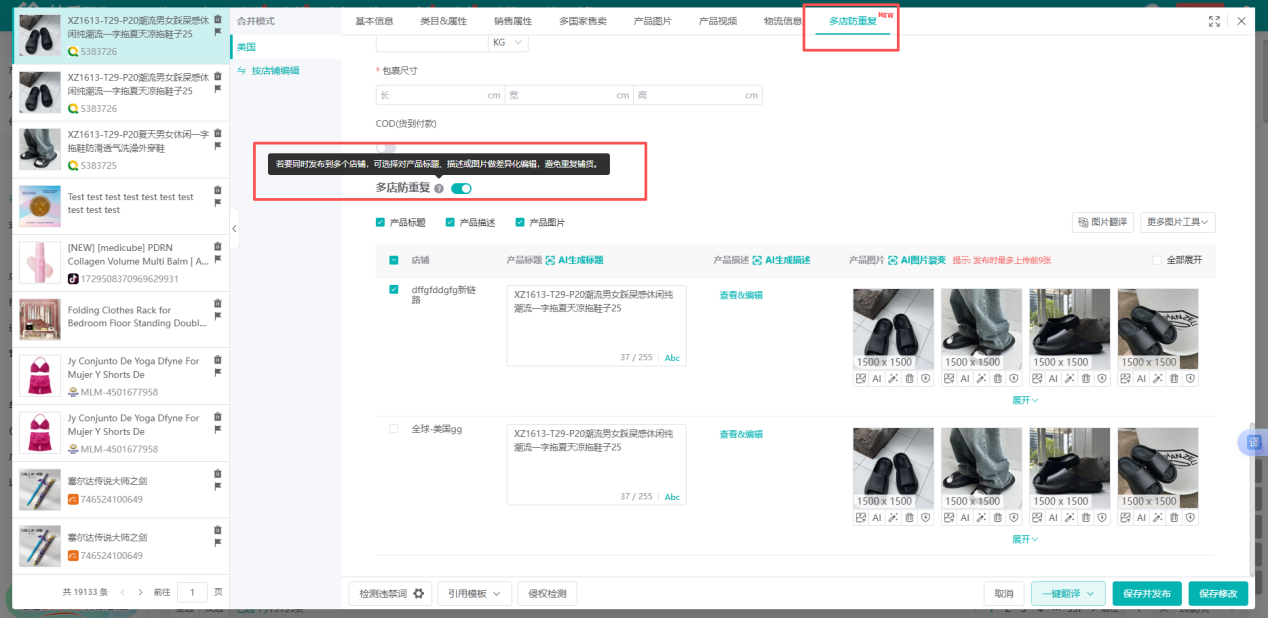This screenshot has width=1268, height=618.
Task: Delete the 5383725 slipper product from list
Action: pyautogui.click(x=218, y=132)
